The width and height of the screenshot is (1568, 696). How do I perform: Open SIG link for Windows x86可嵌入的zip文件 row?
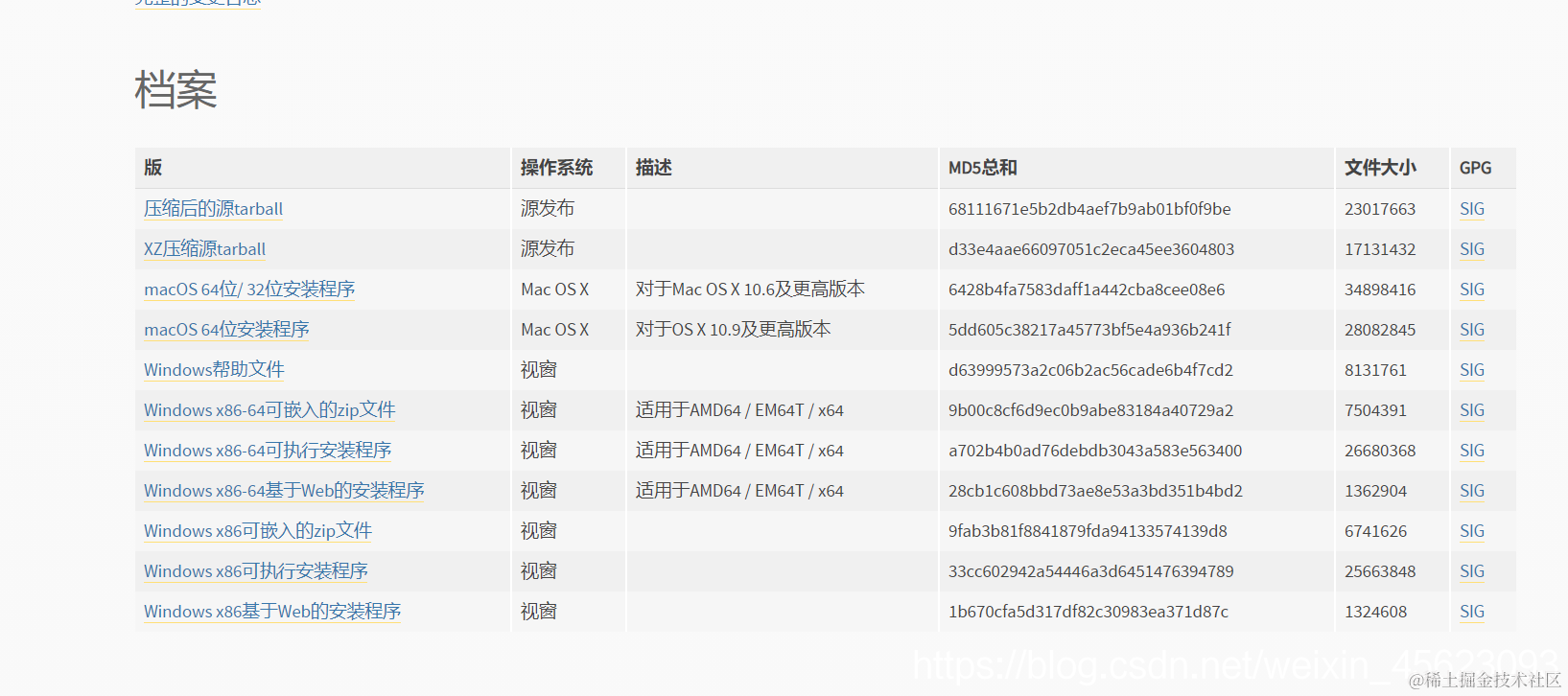tap(1472, 531)
